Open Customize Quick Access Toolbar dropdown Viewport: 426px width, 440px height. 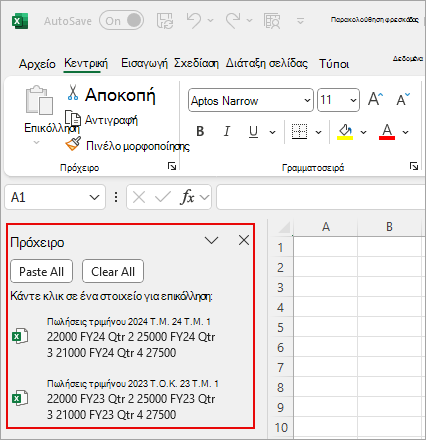(x=300, y=21)
